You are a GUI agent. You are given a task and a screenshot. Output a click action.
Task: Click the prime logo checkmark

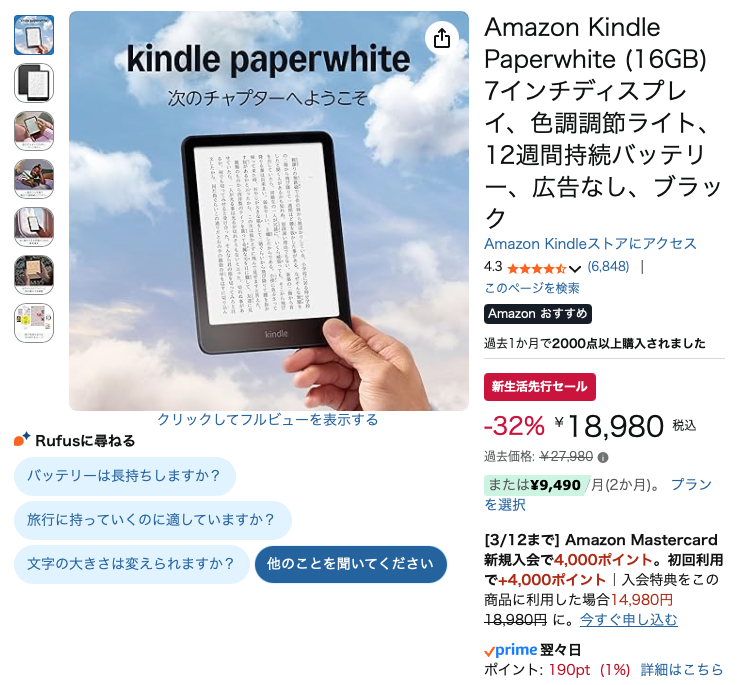click(x=489, y=651)
